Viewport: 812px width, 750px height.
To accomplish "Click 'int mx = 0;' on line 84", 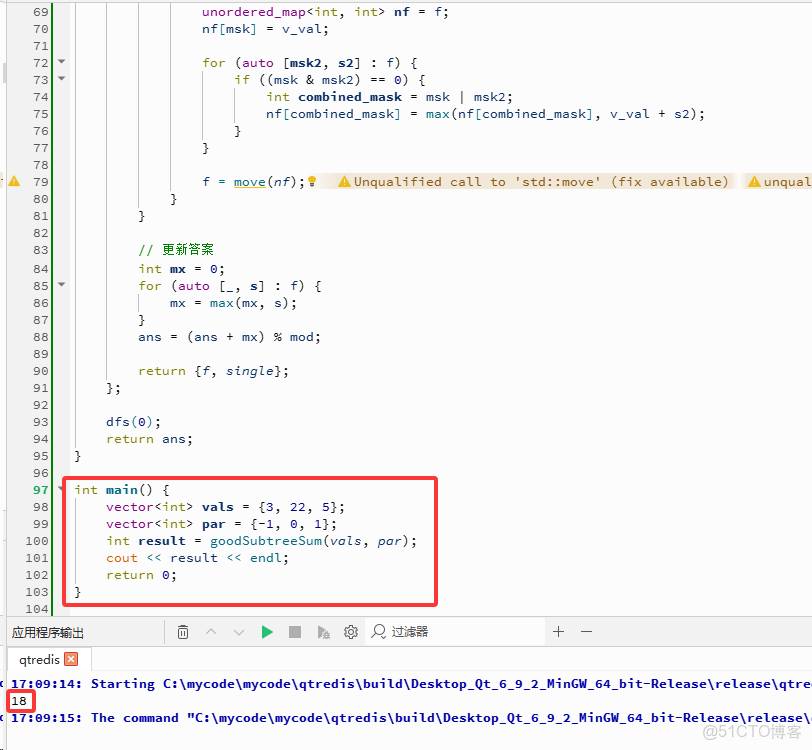I will pyautogui.click(x=181, y=269).
